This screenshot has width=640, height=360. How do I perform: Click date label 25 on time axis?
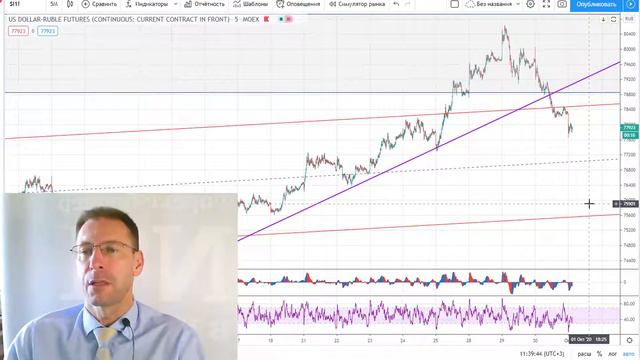pos(436,340)
